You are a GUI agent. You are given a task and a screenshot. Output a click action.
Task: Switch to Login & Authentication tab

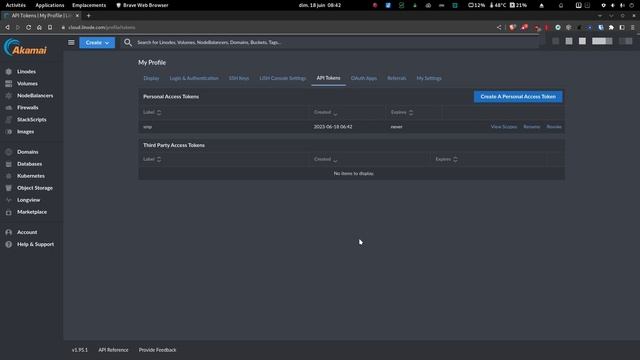[194, 78]
